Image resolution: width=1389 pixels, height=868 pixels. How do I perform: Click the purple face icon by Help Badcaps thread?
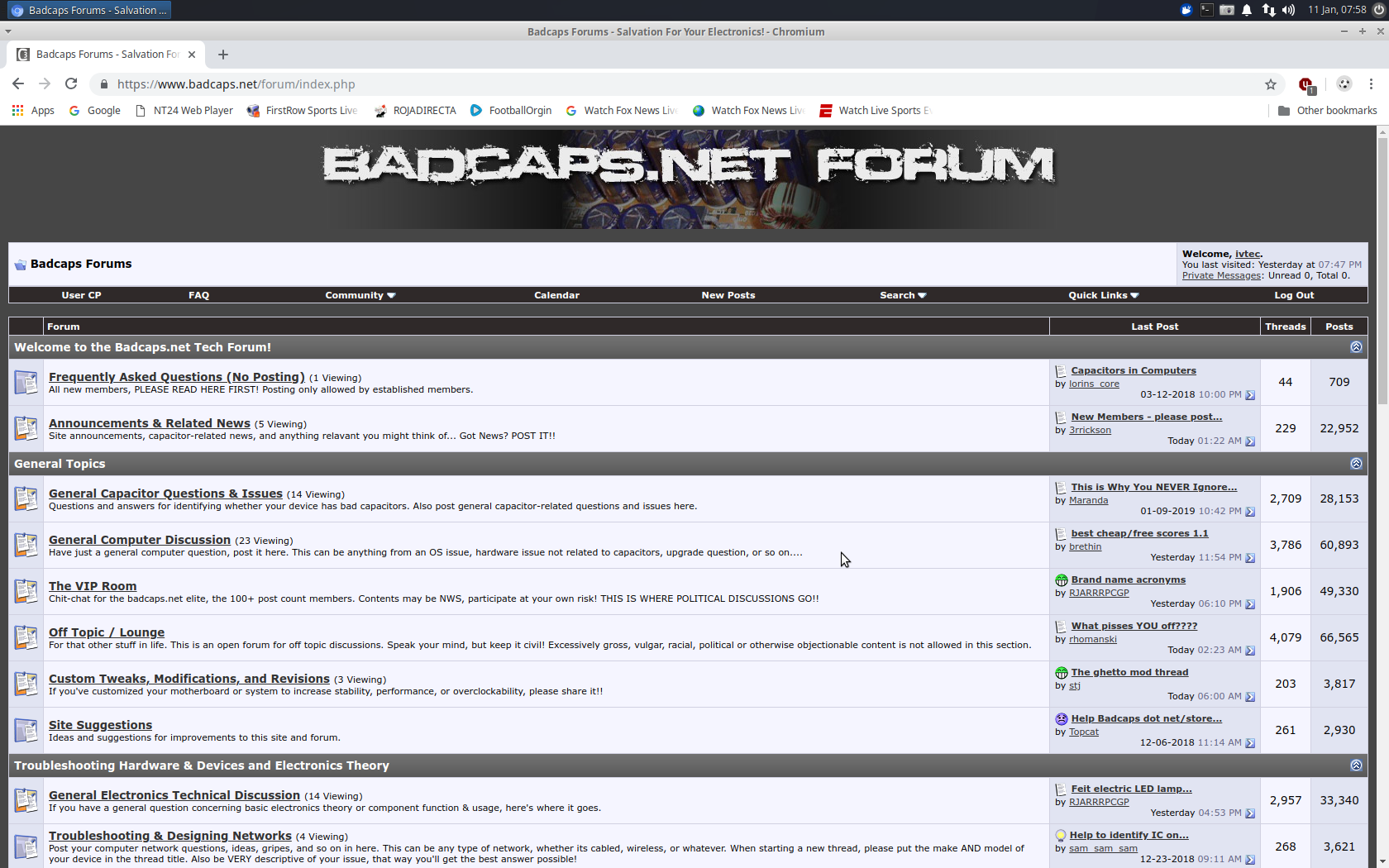pyautogui.click(x=1062, y=719)
